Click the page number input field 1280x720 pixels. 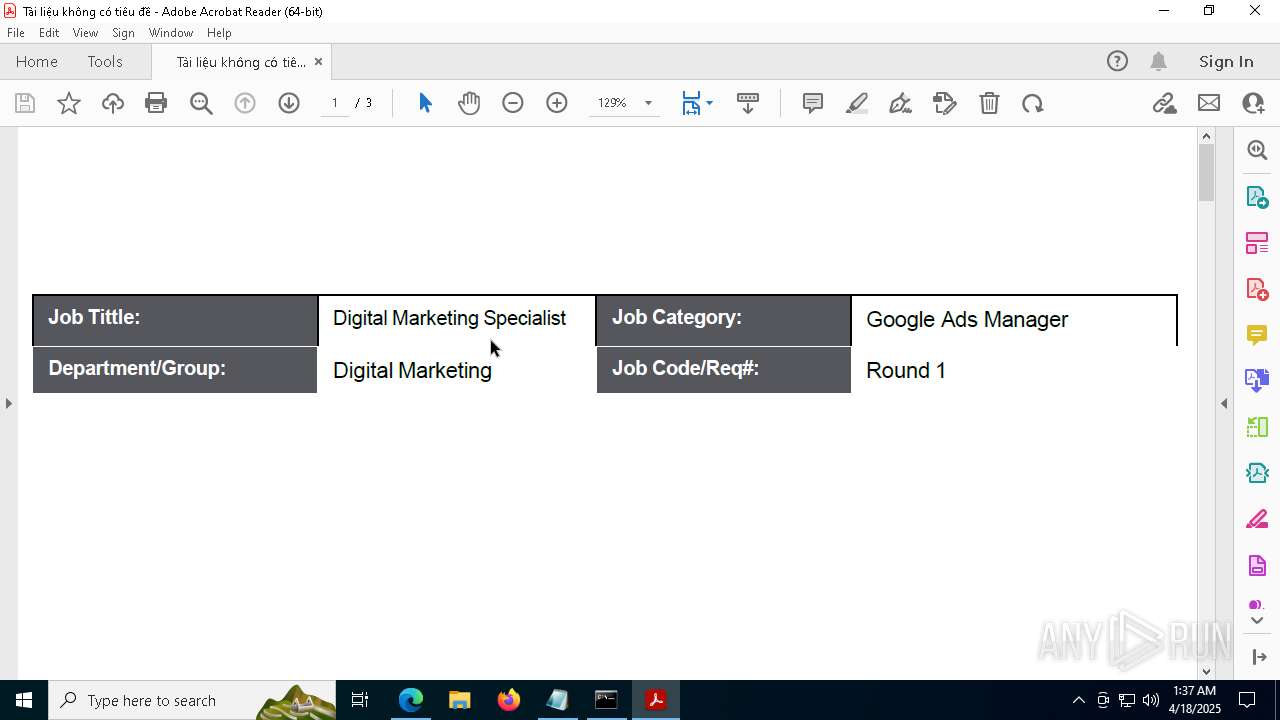(335, 103)
